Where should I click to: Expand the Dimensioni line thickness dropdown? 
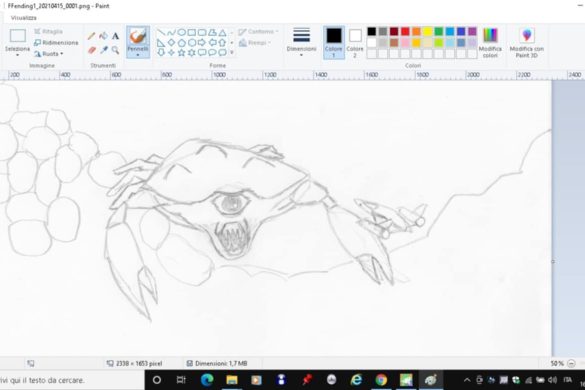coord(301,42)
